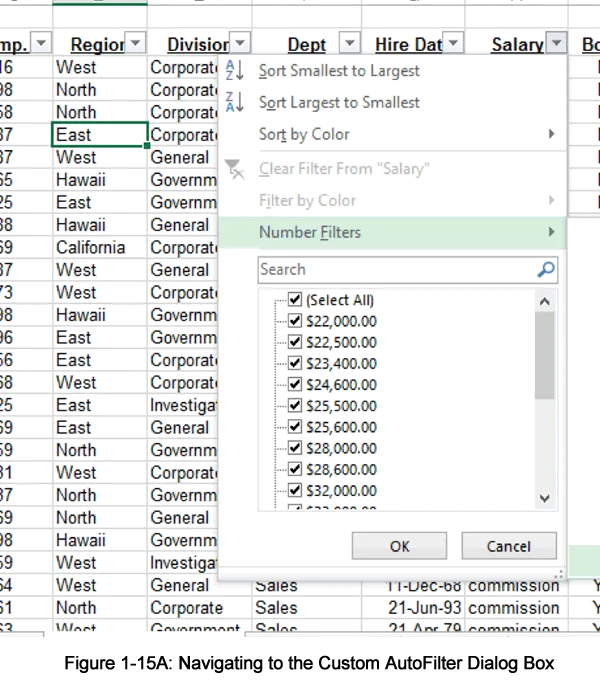The image size is (600, 690).
Task: Click the Sort A to Z ascending icon
Action: click(234, 71)
